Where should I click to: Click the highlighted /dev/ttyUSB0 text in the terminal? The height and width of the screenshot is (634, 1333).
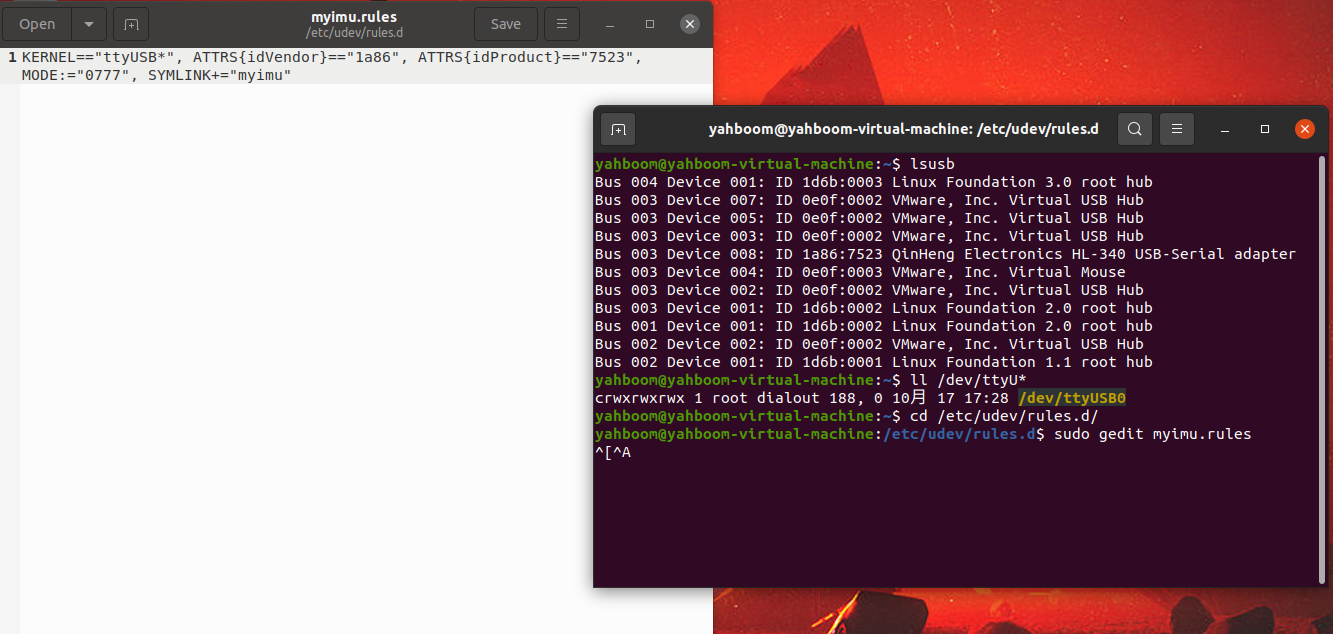pyautogui.click(x=1072, y=398)
